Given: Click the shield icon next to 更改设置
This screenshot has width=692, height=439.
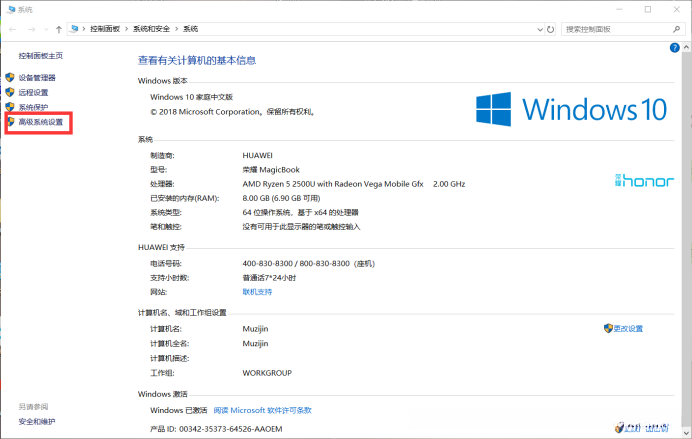Looking at the screenshot, I should [x=608, y=328].
